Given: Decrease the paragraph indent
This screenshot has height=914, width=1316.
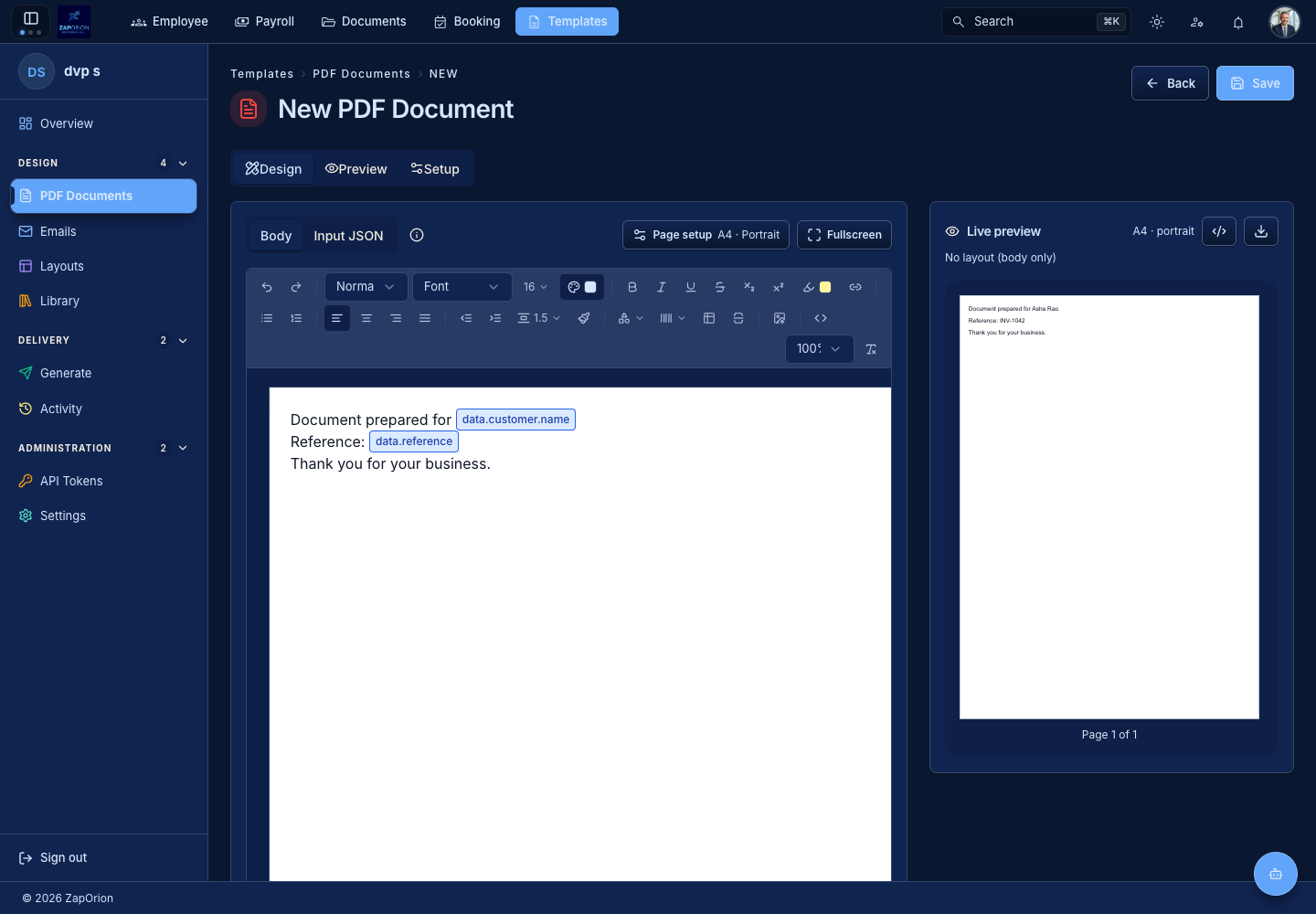Looking at the screenshot, I should click(466, 318).
